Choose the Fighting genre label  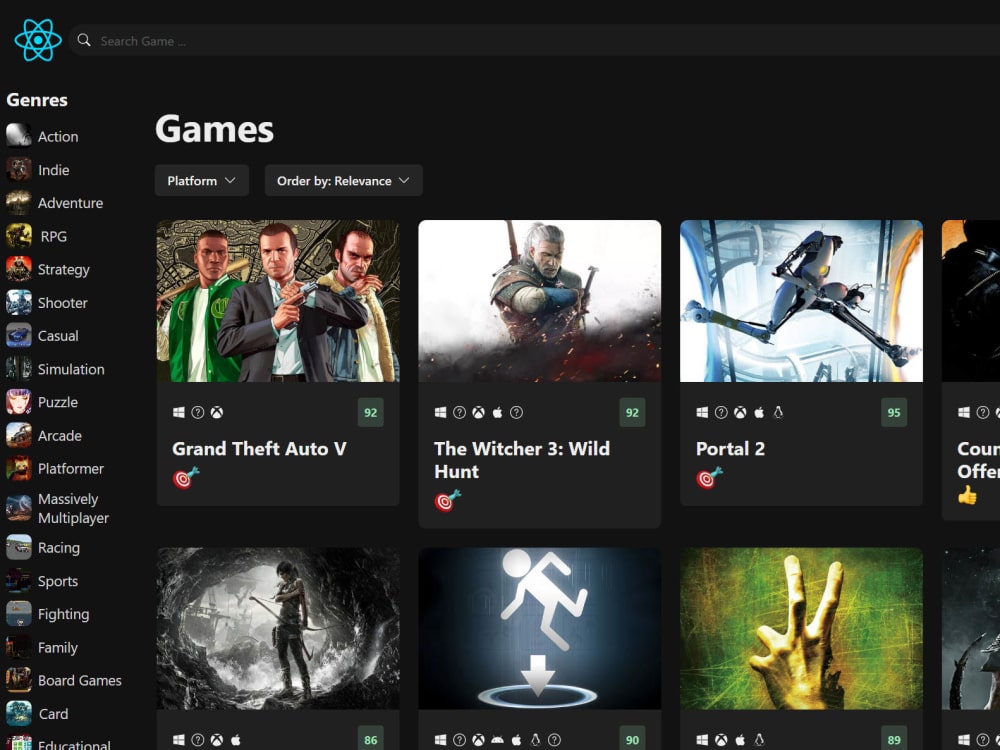click(x=63, y=614)
